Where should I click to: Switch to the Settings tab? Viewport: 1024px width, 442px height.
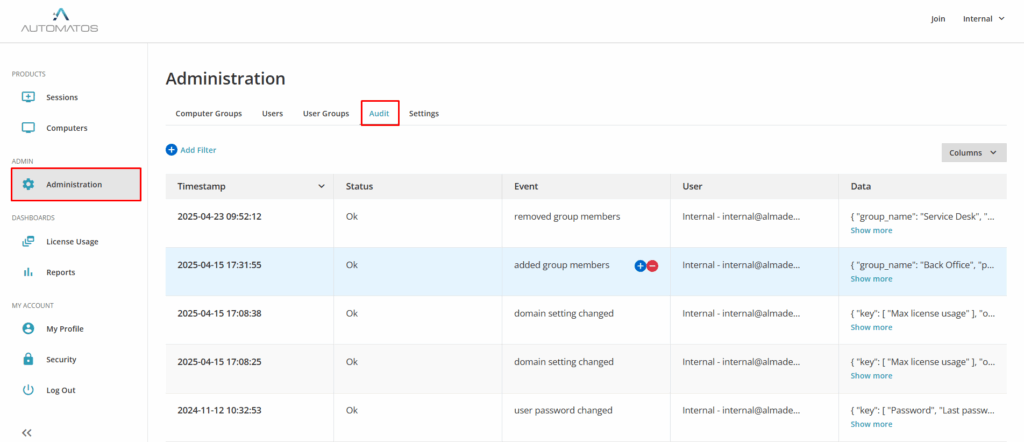pyautogui.click(x=423, y=113)
